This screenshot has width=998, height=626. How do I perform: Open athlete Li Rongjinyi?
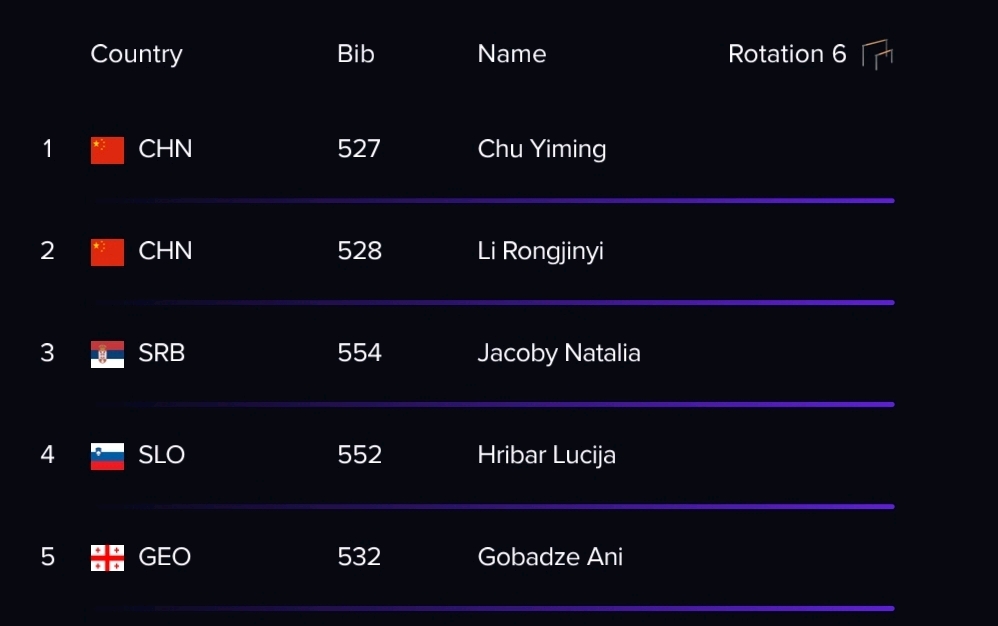[x=540, y=252]
